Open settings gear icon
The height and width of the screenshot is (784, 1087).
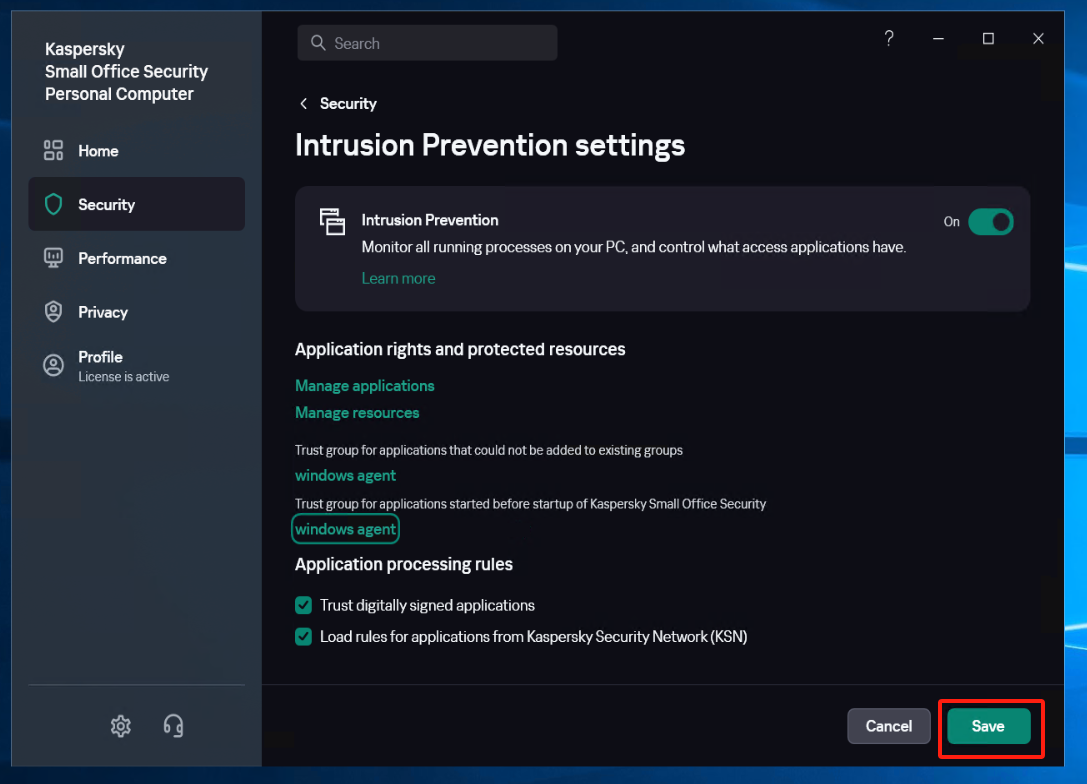[121, 726]
